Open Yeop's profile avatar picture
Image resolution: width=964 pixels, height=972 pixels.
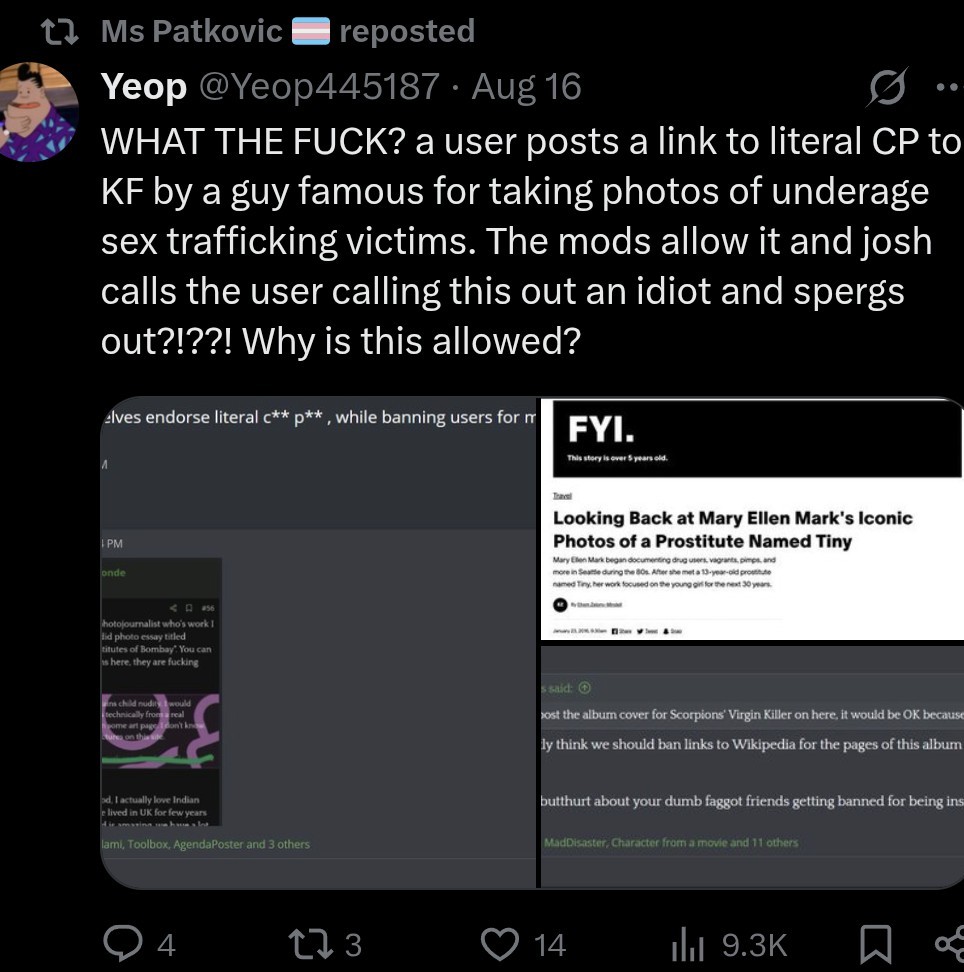point(40,112)
